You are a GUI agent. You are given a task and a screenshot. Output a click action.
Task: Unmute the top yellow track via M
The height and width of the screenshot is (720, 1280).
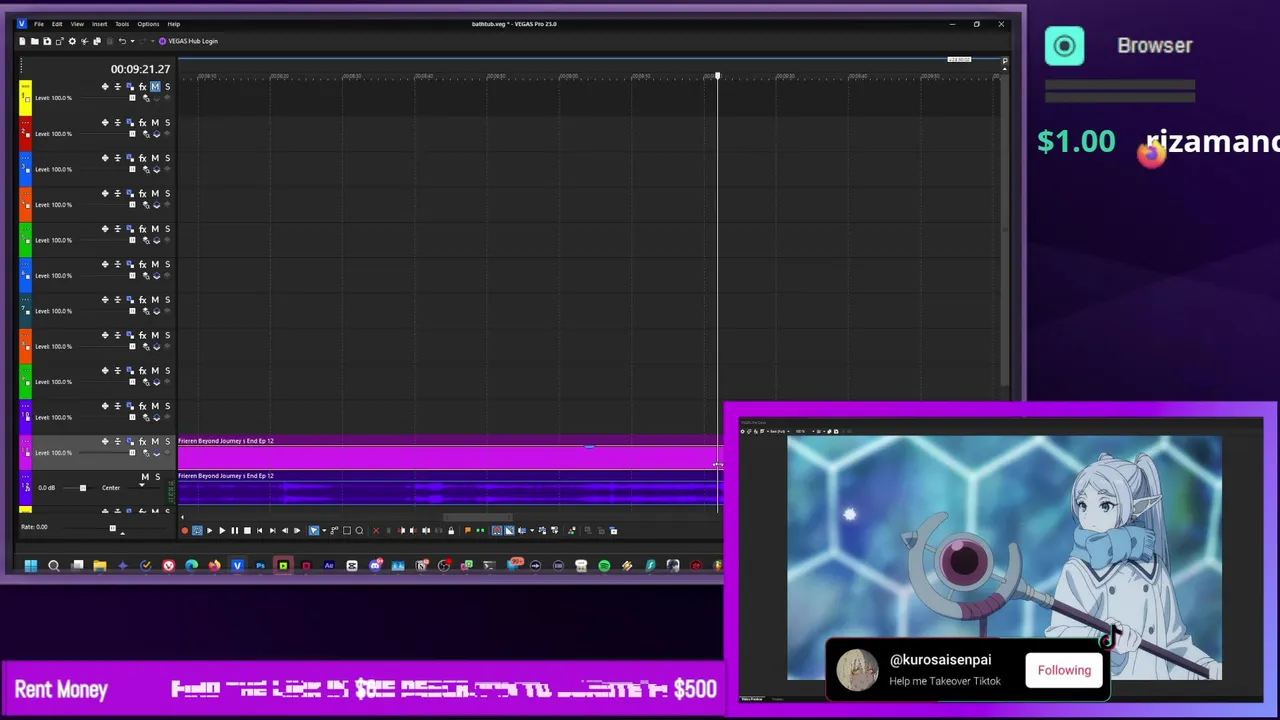[155, 87]
